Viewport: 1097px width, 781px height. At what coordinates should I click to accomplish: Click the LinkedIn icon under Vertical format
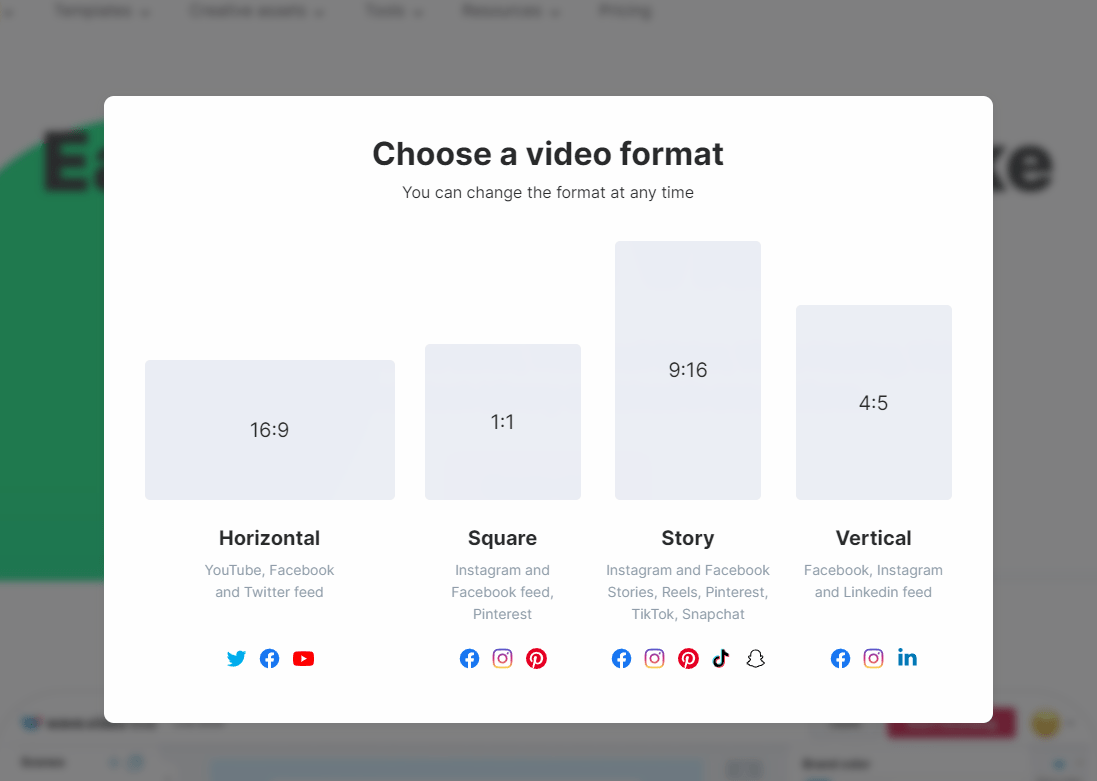pyautogui.click(x=907, y=658)
